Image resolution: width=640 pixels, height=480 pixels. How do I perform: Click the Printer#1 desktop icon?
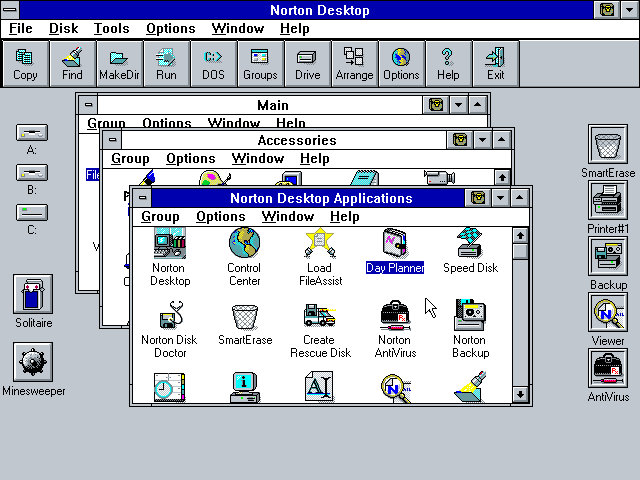click(608, 200)
